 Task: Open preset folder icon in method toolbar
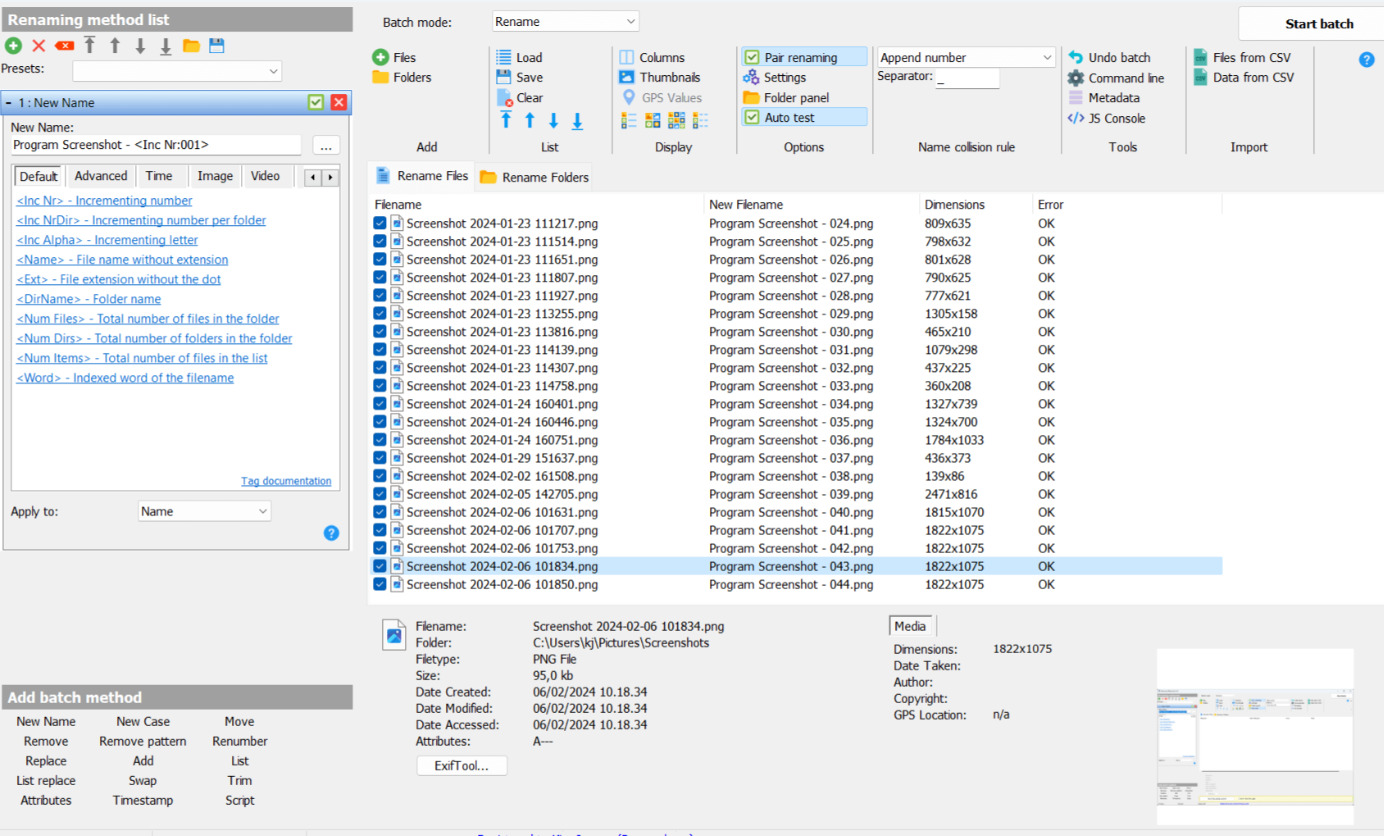click(x=191, y=46)
